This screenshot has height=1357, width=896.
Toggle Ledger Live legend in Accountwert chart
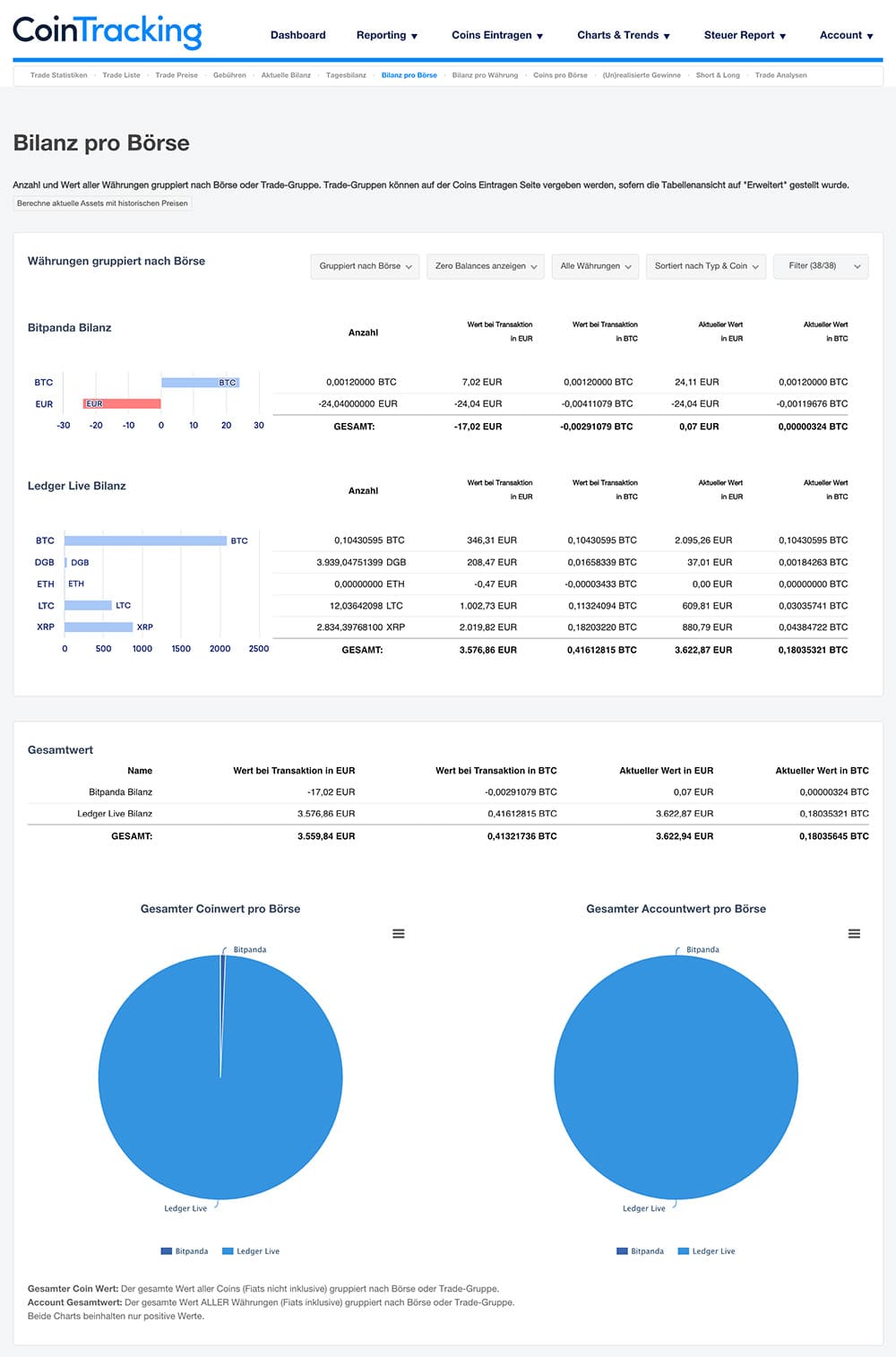coord(707,1251)
